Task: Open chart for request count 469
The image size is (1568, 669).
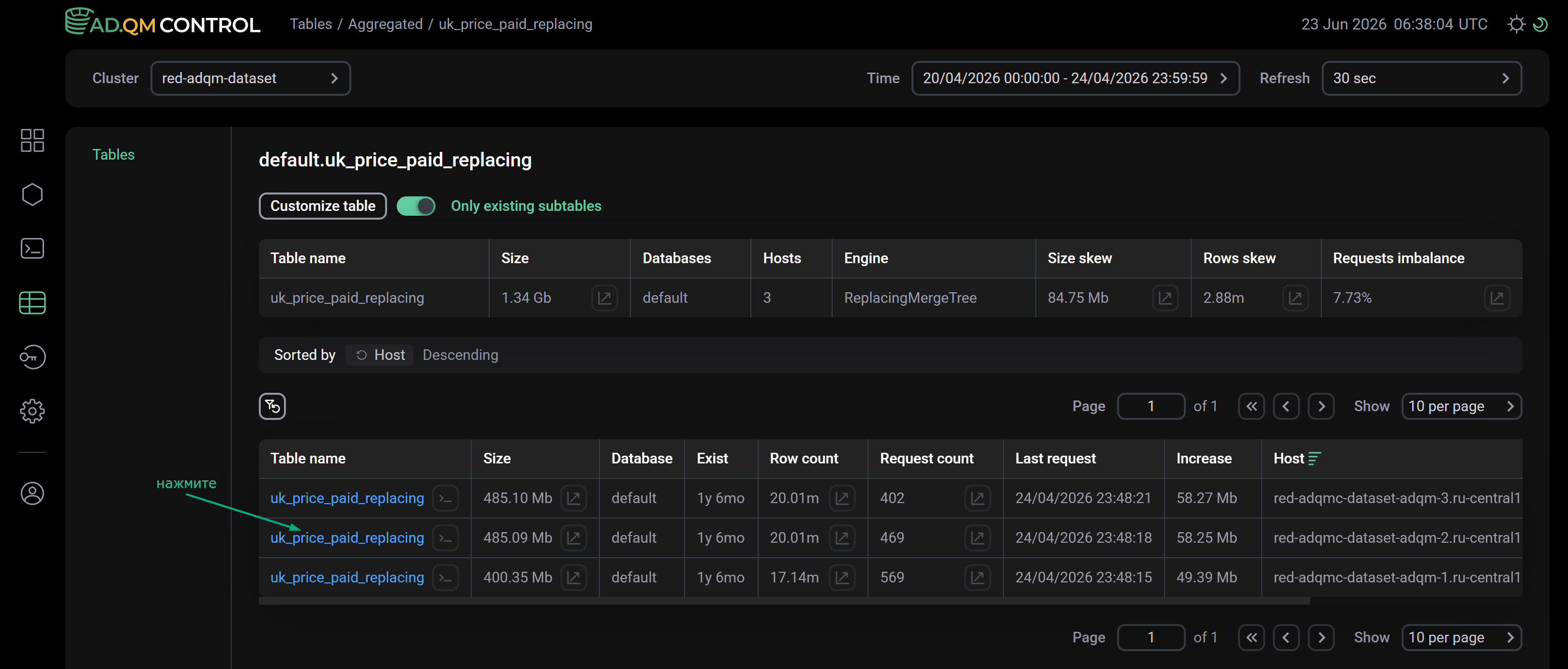Action: click(x=978, y=537)
